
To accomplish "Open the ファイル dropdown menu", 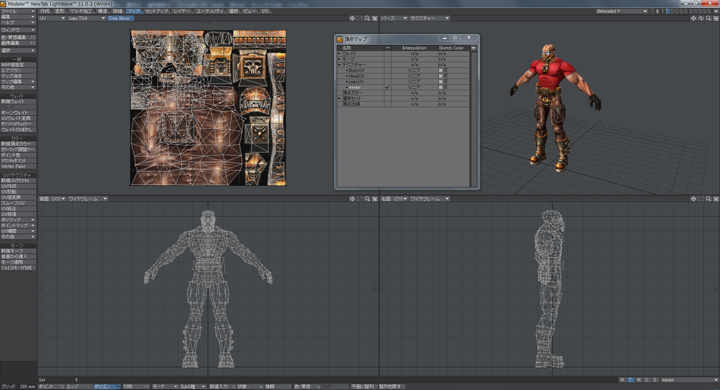I will click(x=18, y=11).
